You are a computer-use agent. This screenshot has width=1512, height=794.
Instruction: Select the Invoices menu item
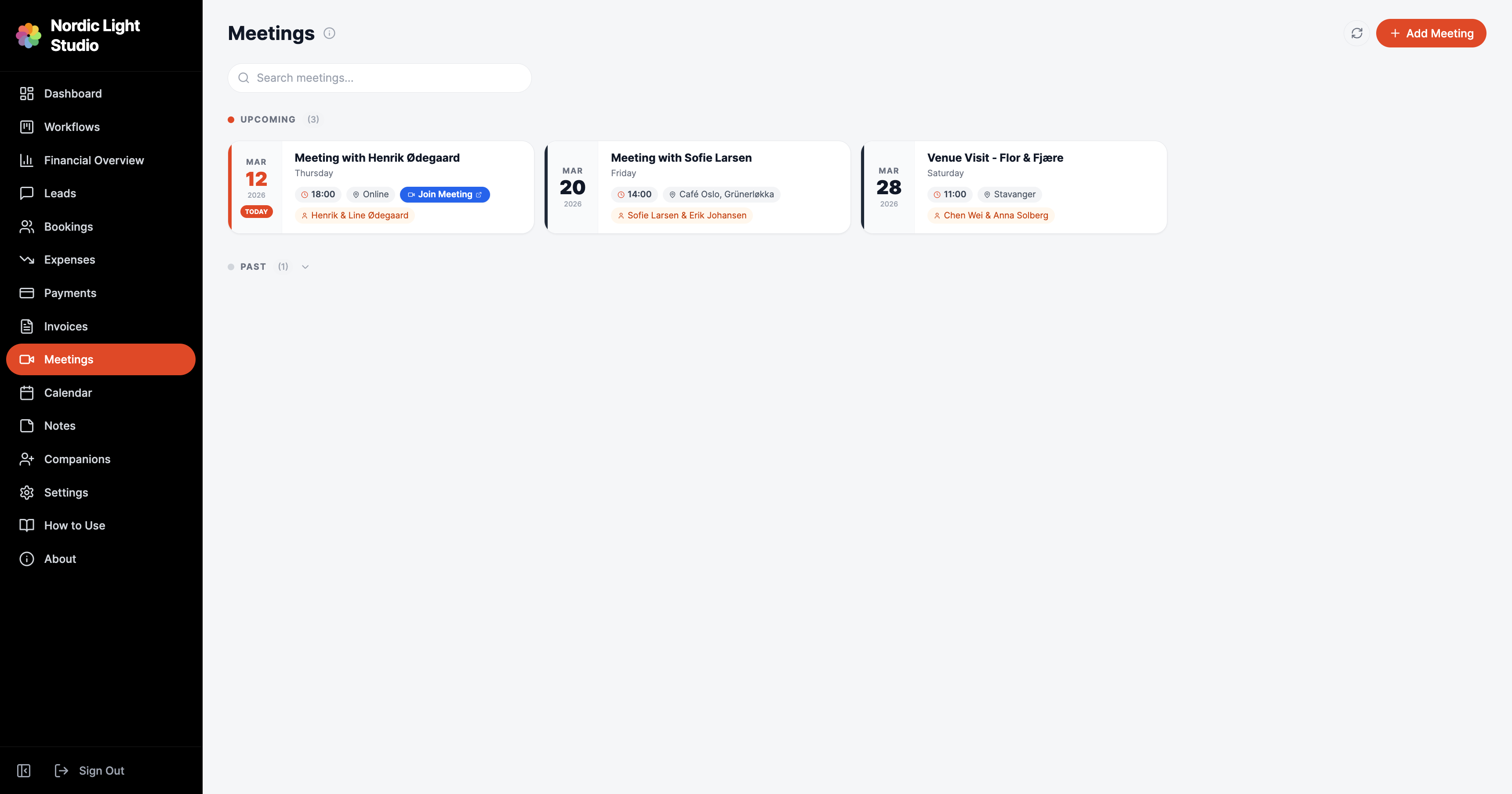click(66, 326)
